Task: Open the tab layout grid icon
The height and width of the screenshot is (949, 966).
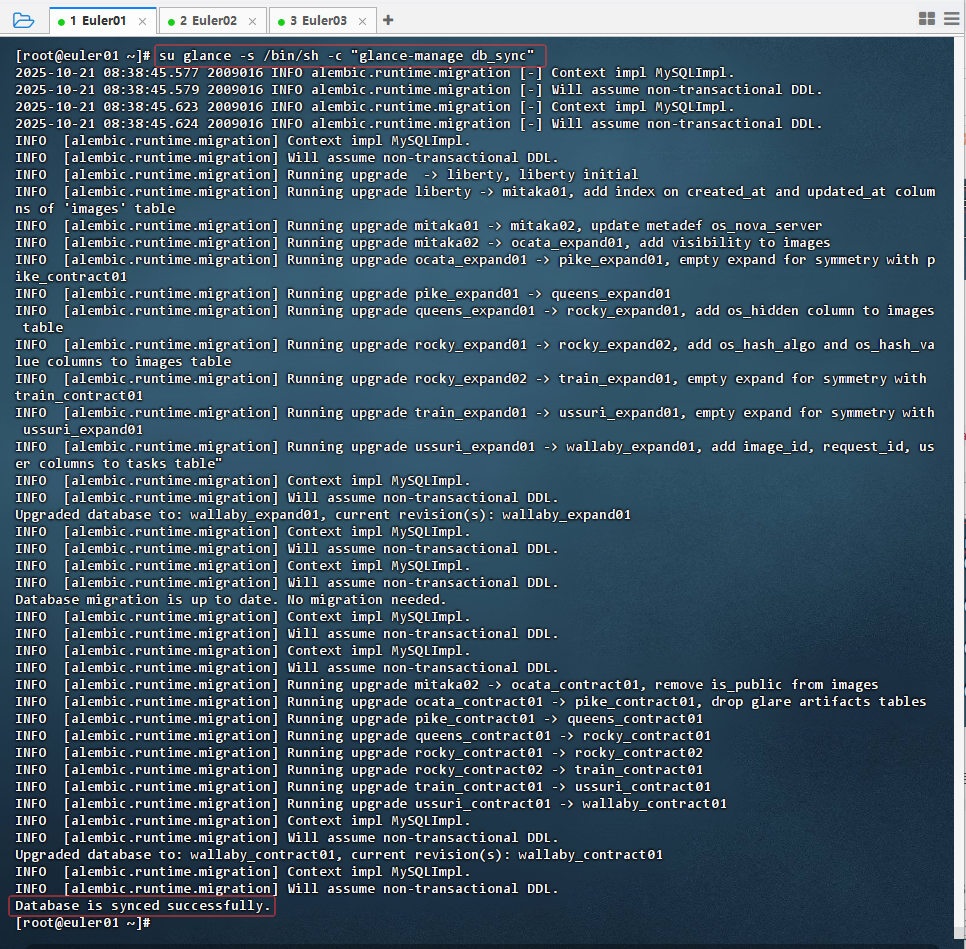Action: pos(927,18)
